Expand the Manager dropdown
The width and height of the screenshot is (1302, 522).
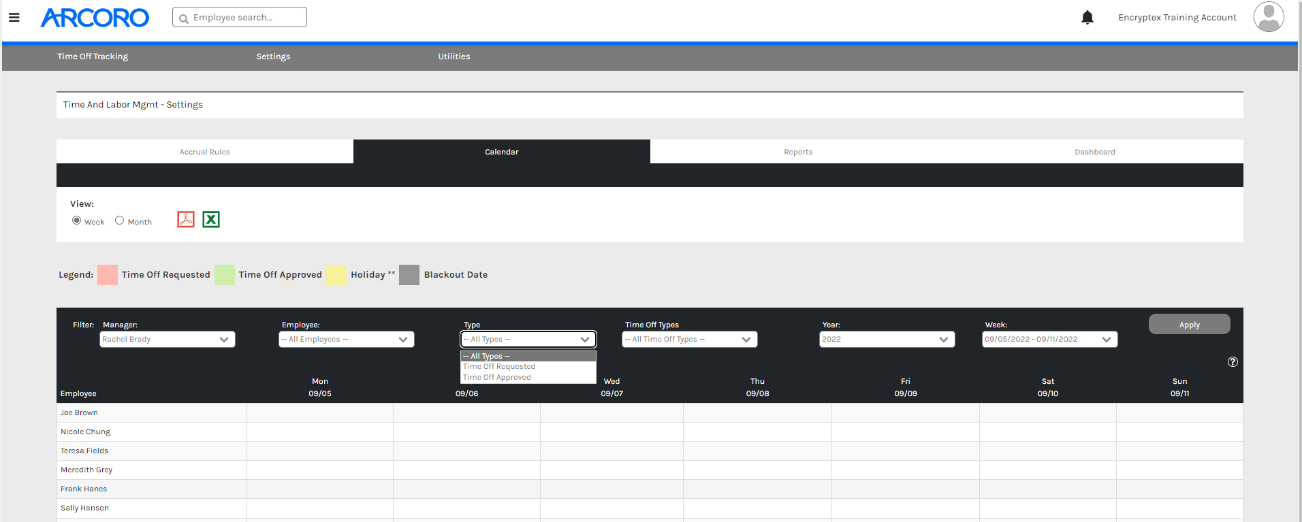point(167,339)
